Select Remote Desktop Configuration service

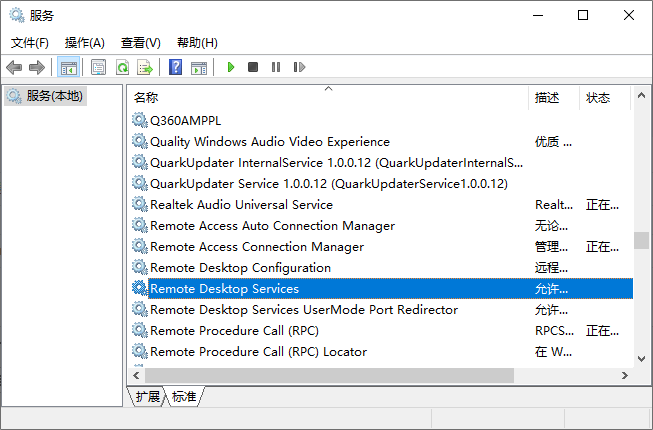pyautogui.click(x=240, y=268)
